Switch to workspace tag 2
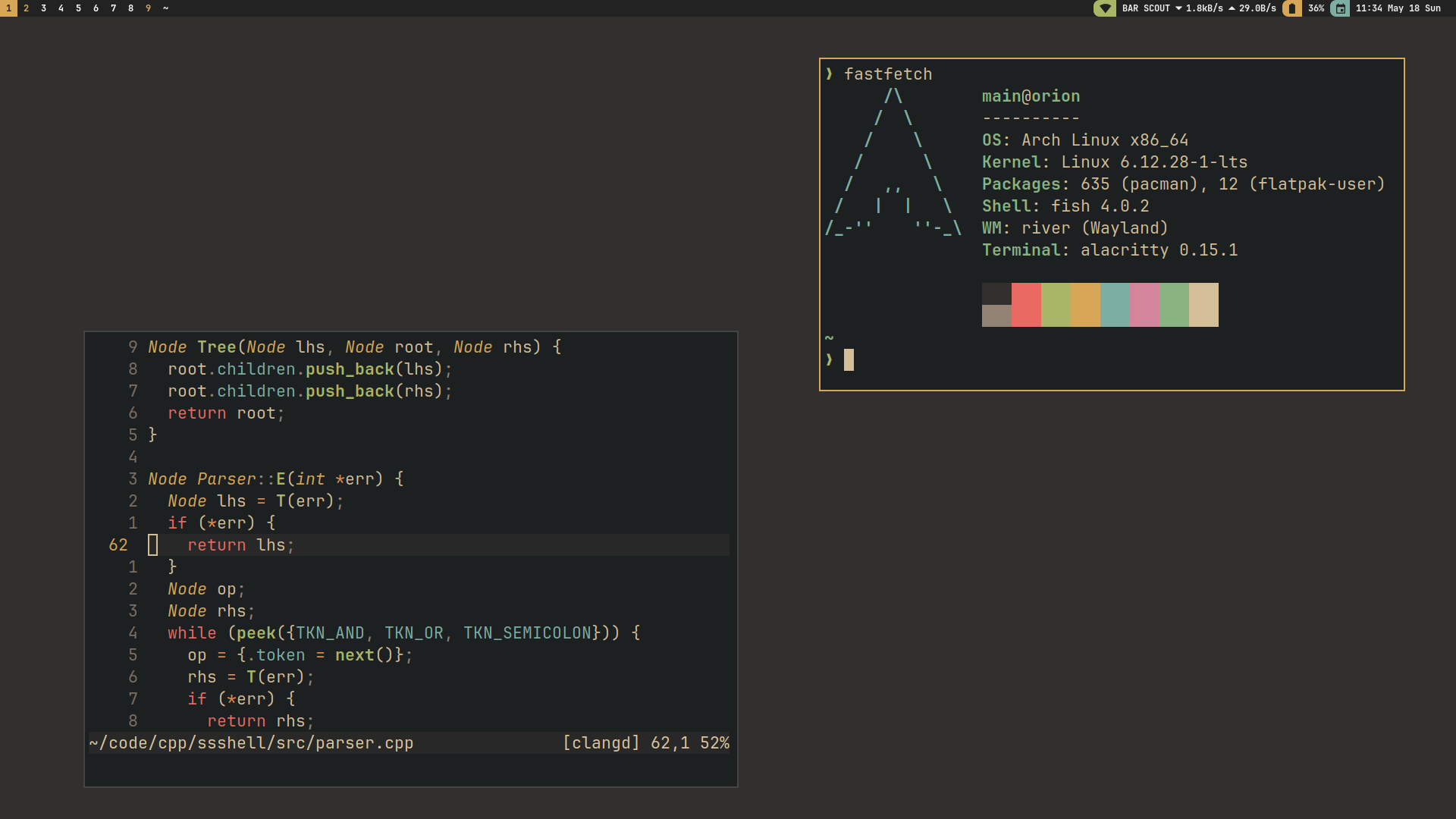1456x819 pixels. click(x=26, y=8)
